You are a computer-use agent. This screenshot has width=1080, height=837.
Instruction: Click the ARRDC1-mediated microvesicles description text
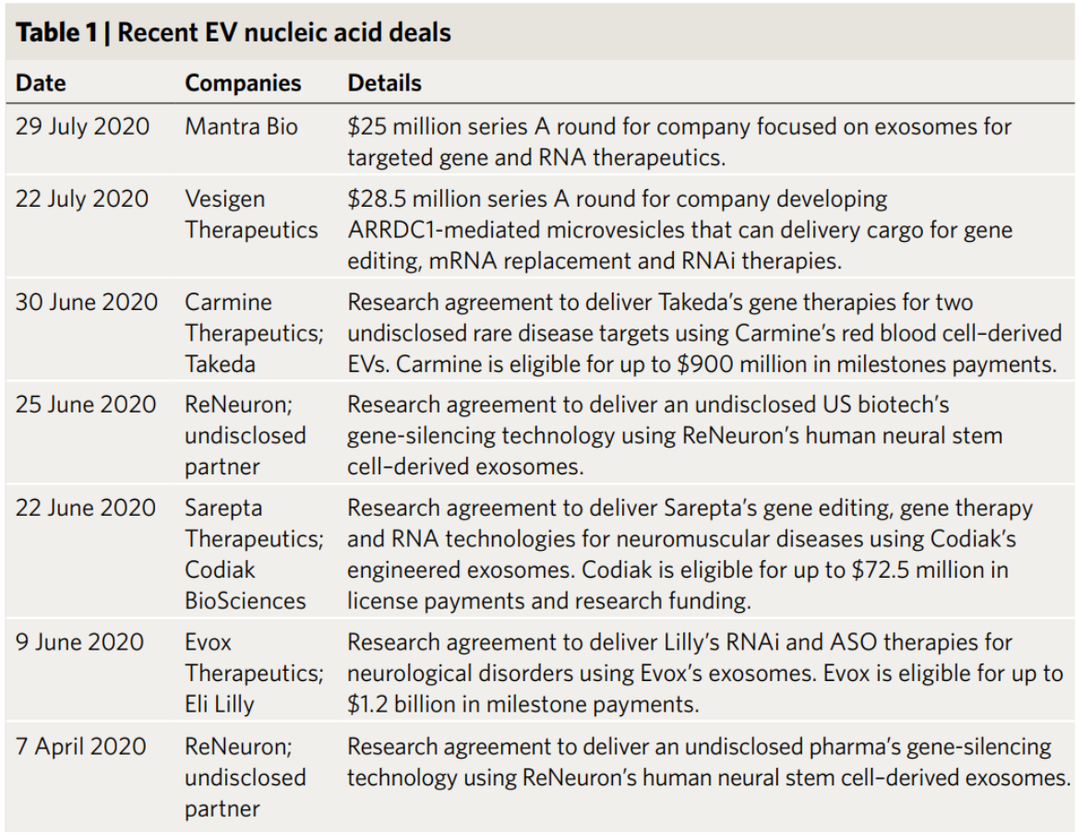(x=679, y=230)
